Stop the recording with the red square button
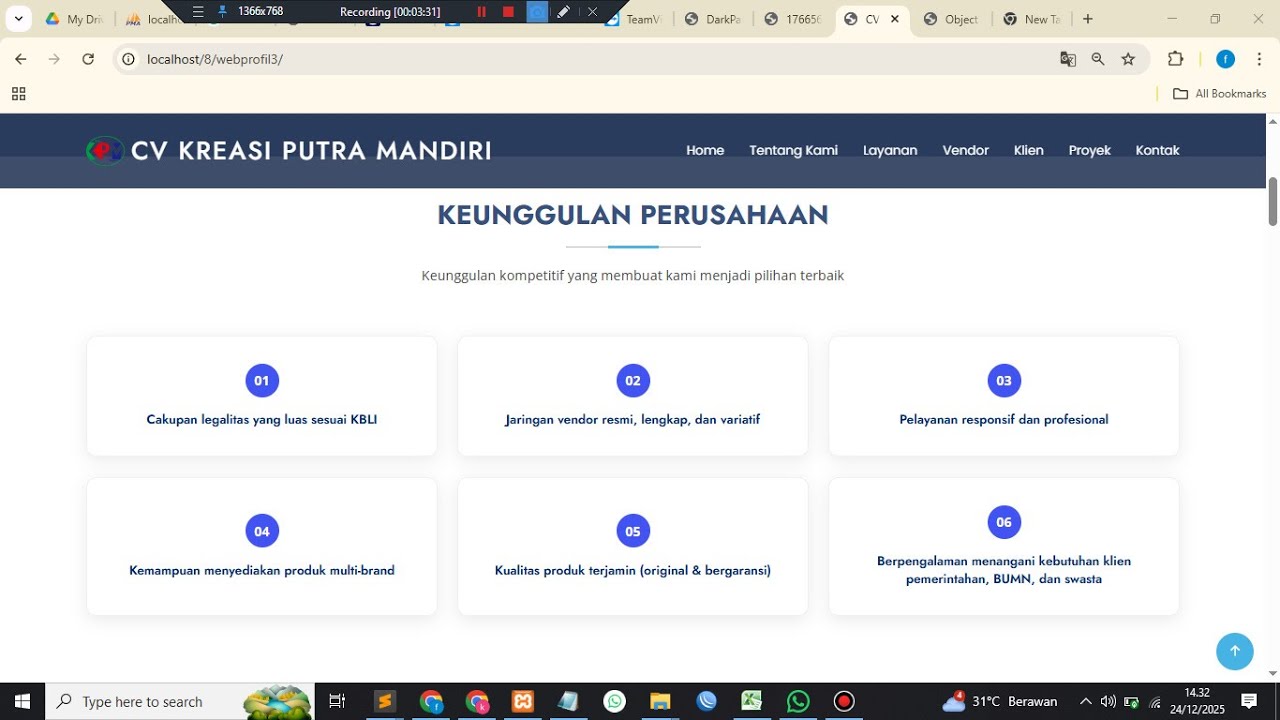Screen dimensions: 1280x720 pos(508,12)
